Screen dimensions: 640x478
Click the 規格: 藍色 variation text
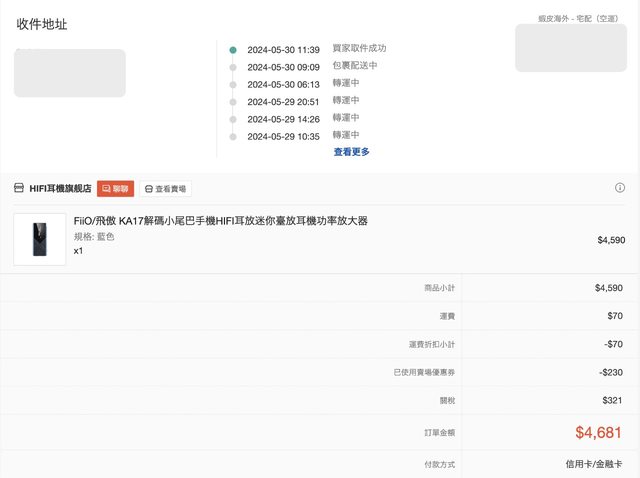pyautogui.click(x=94, y=237)
